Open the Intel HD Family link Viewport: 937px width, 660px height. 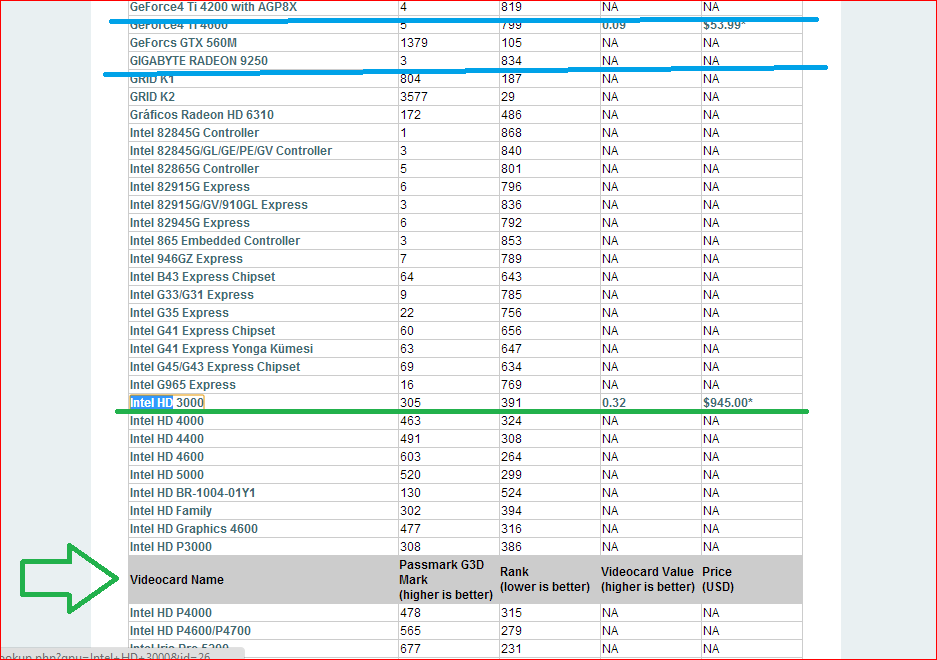pyautogui.click(x=171, y=510)
